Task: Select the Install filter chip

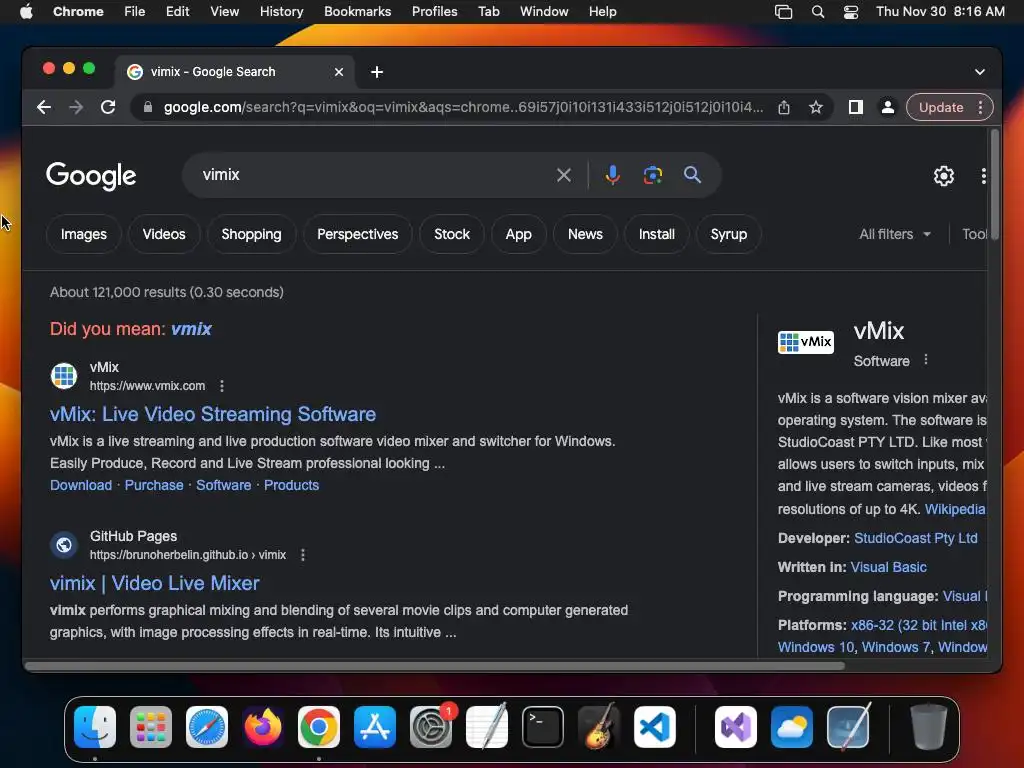Action: point(656,234)
